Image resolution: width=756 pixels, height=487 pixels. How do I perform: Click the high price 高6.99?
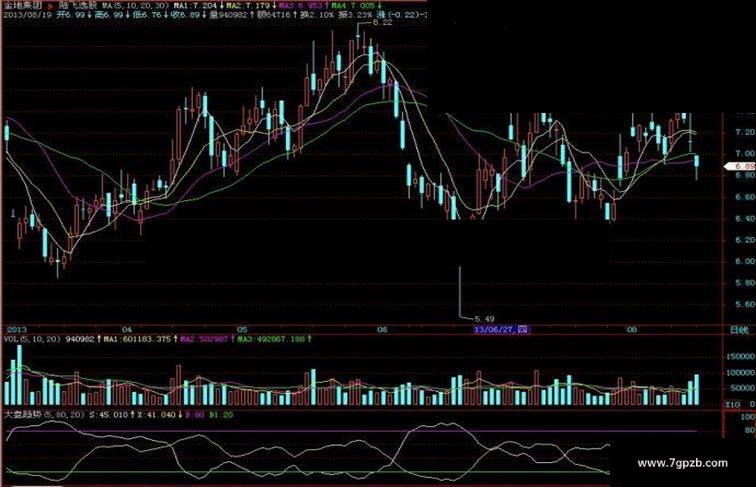coord(108,15)
